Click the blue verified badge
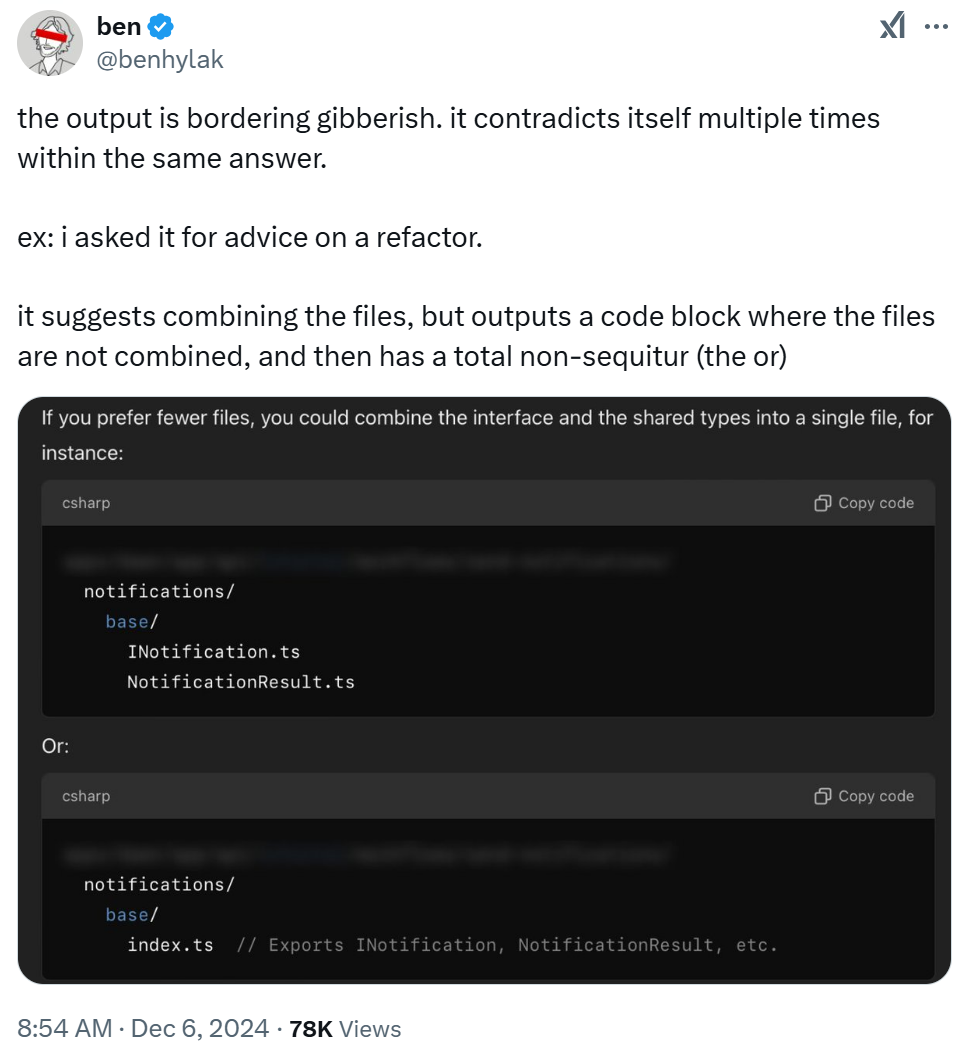Image resolution: width=976 pixels, height=1057 pixels. (161, 28)
